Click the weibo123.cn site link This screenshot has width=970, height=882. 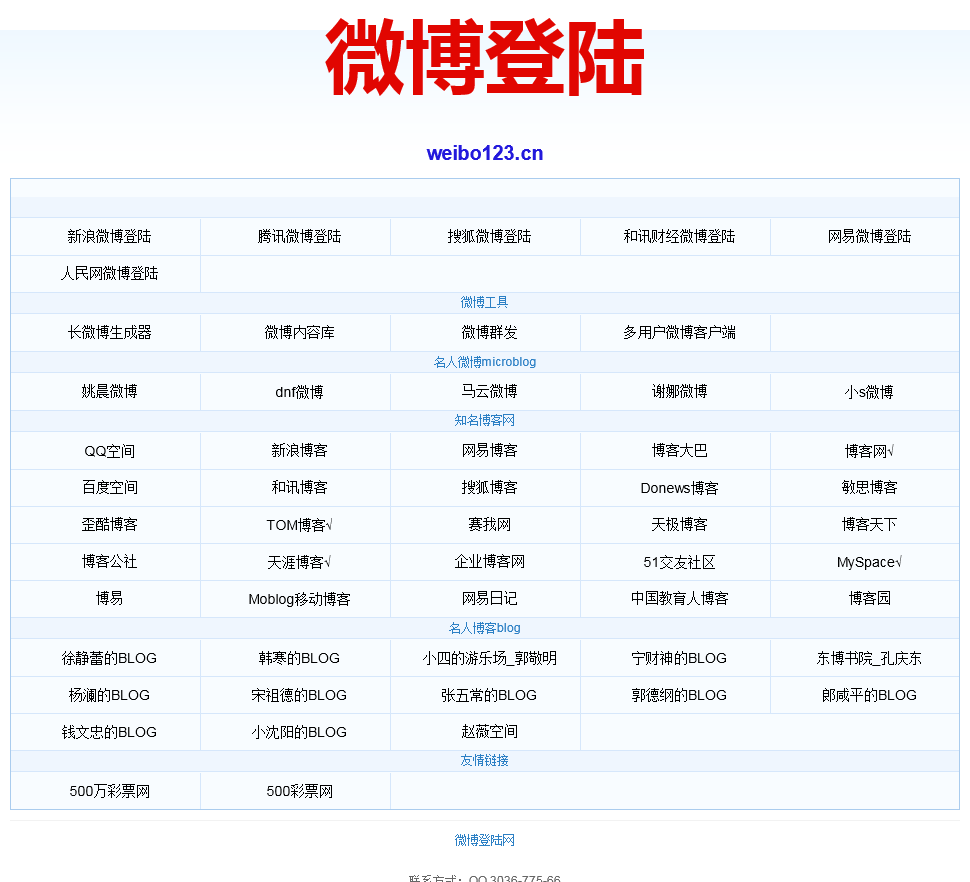(485, 153)
